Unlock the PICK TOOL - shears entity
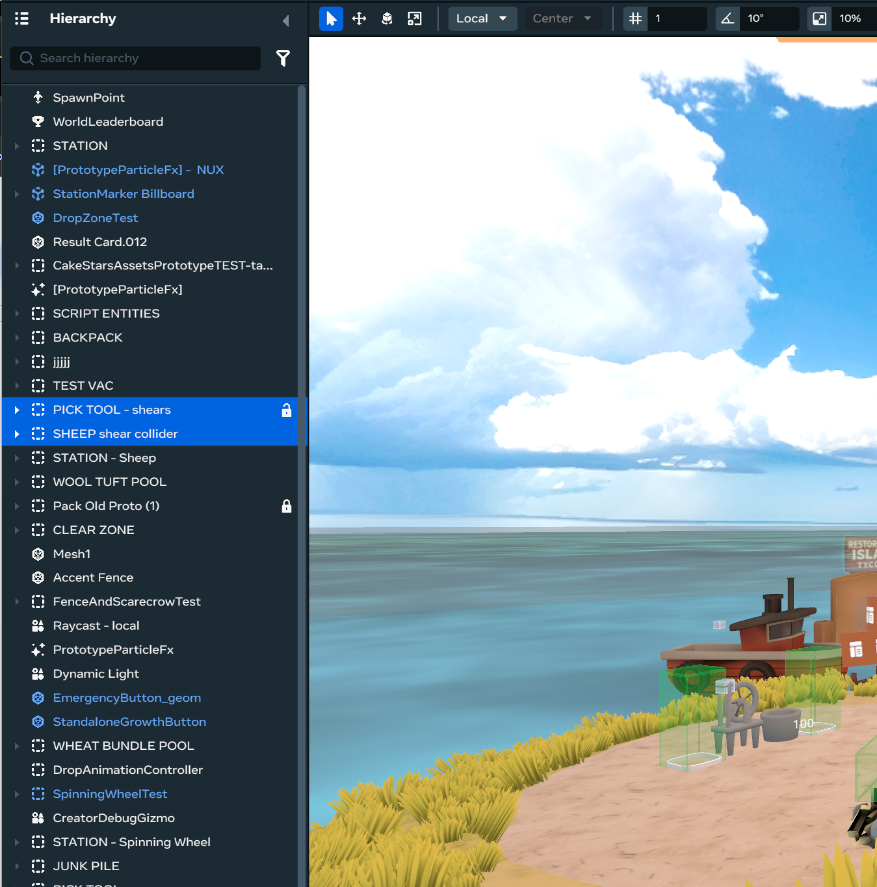Image resolution: width=877 pixels, height=887 pixels. click(286, 410)
